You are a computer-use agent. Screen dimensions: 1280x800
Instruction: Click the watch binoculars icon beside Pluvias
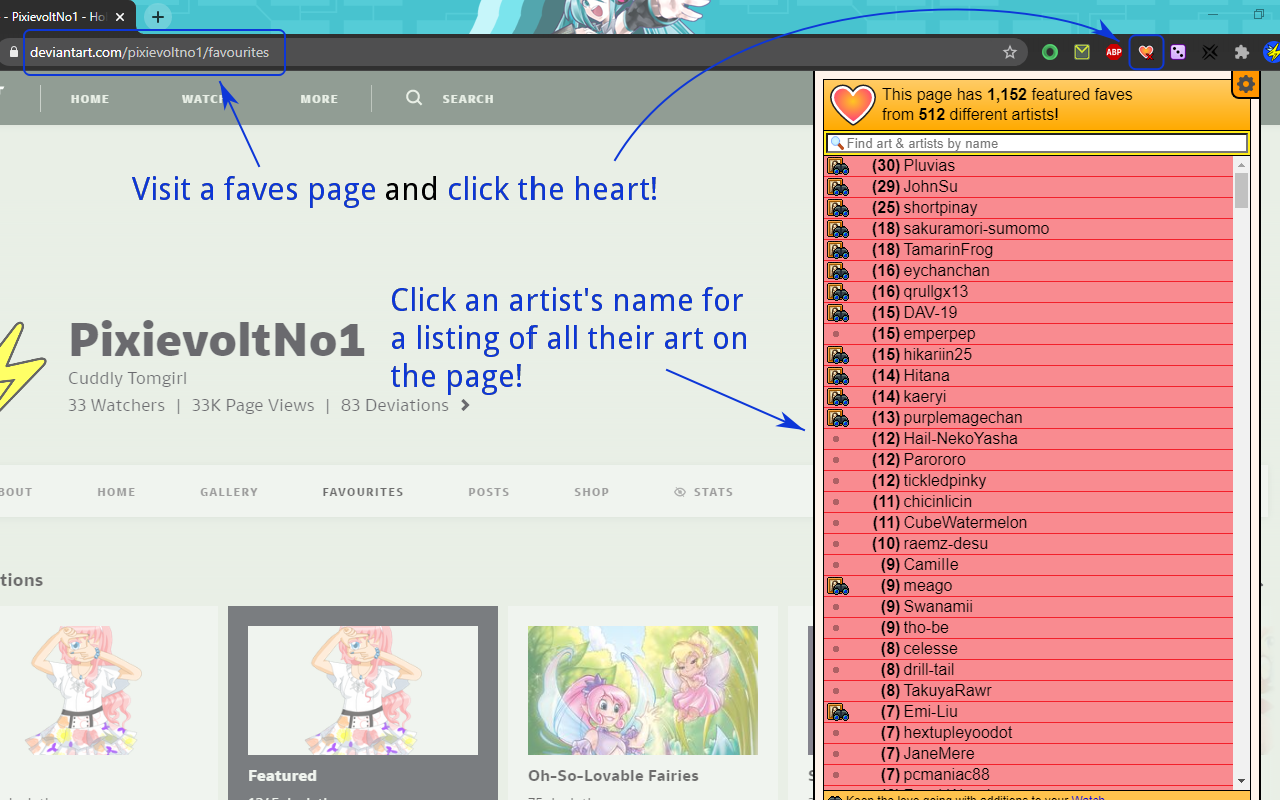point(837,166)
